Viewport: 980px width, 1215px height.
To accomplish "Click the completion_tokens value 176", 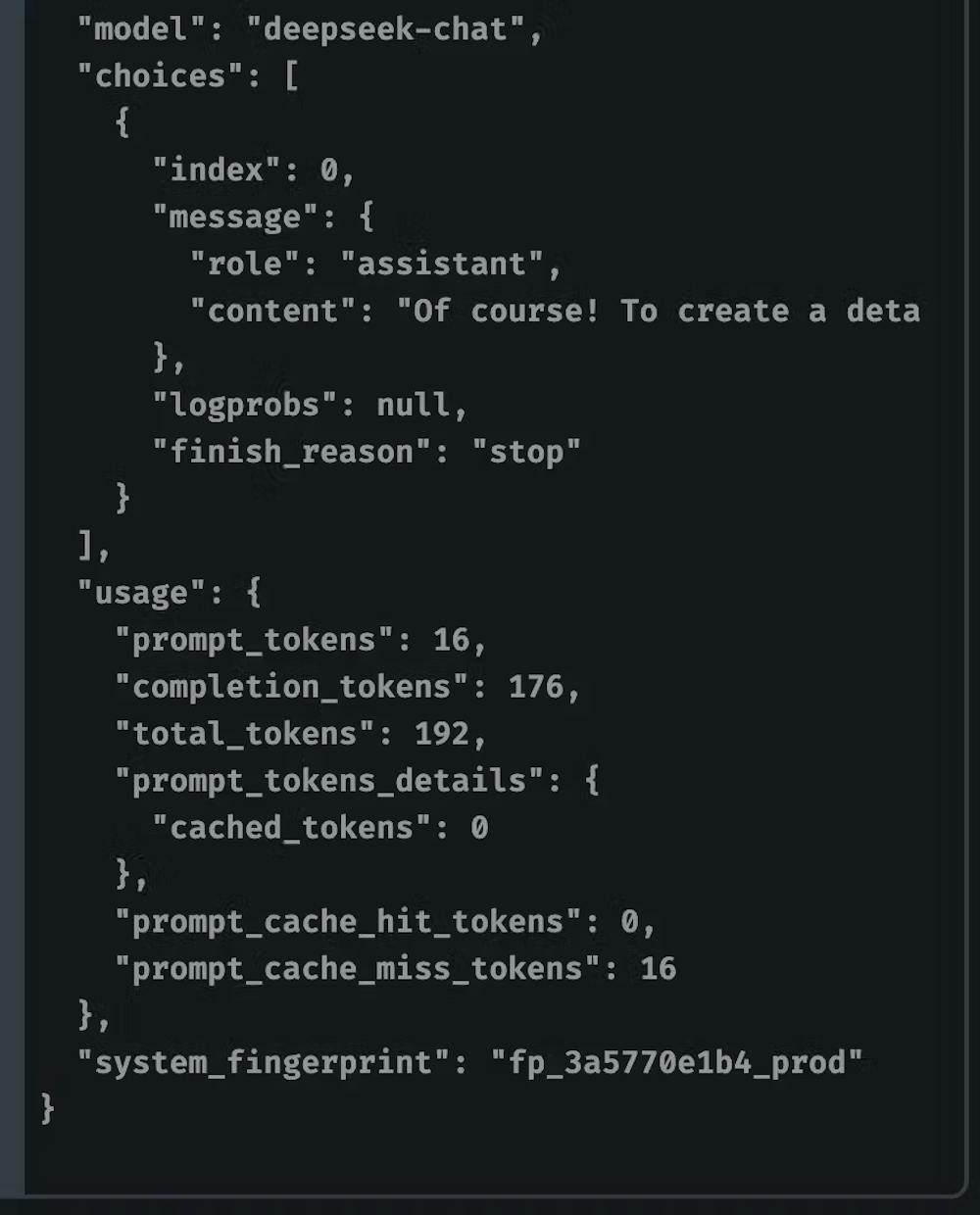I will (x=535, y=688).
